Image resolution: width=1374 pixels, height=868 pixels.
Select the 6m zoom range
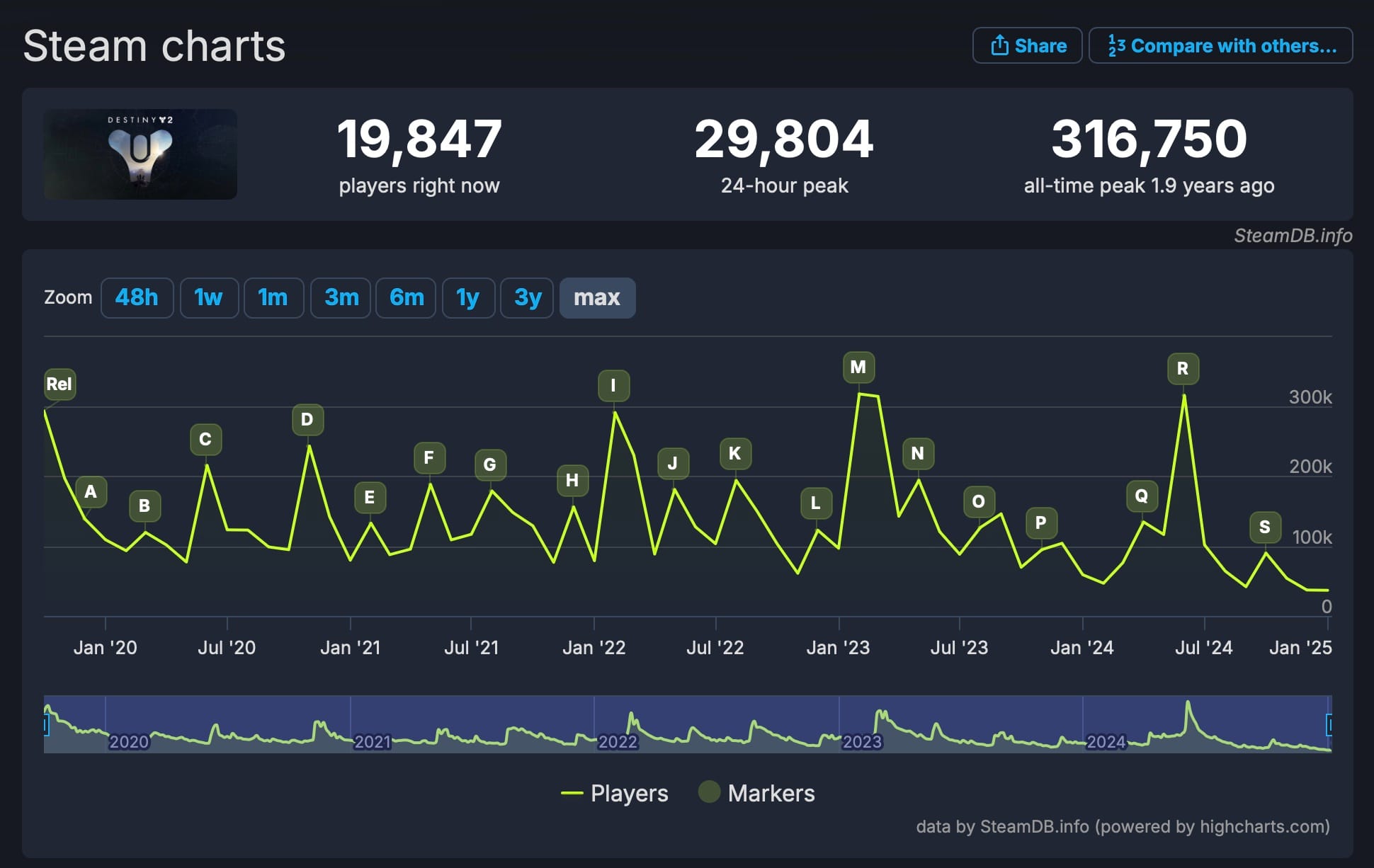click(406, 297)
